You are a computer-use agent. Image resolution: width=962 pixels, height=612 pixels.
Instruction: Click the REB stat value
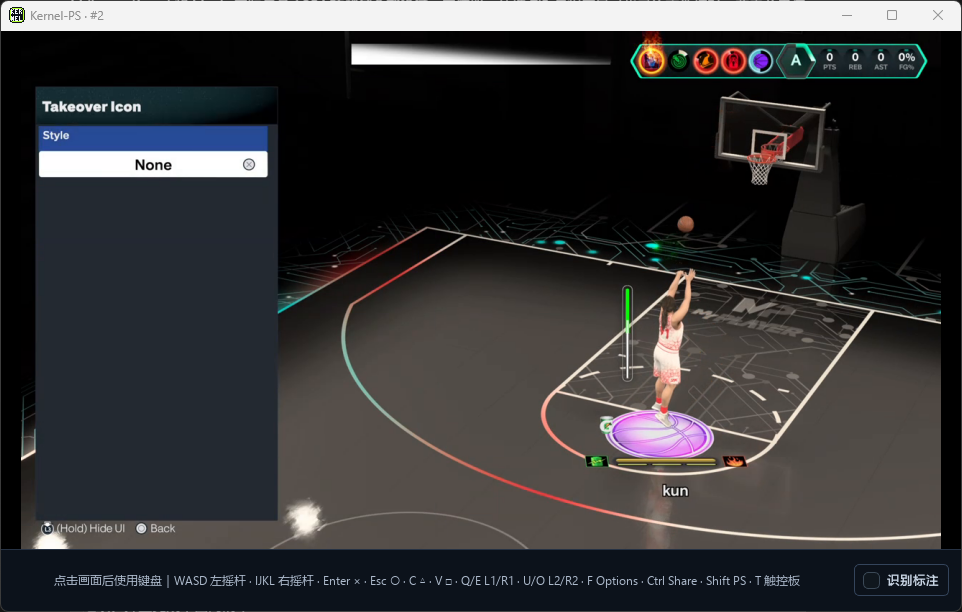pyautogui.click(x=855, y=57)
